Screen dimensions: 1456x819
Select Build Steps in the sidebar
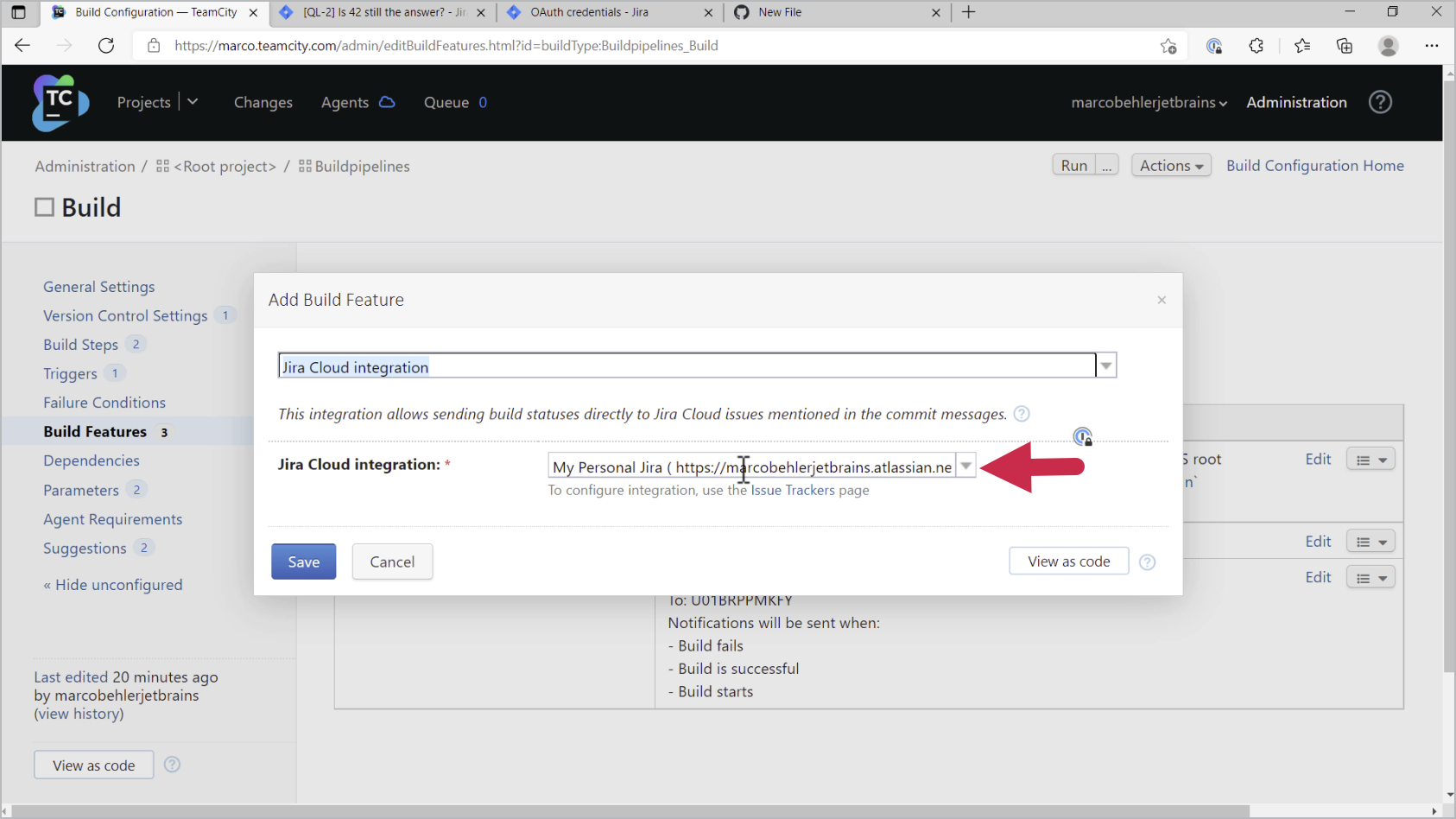pos(80,344)
